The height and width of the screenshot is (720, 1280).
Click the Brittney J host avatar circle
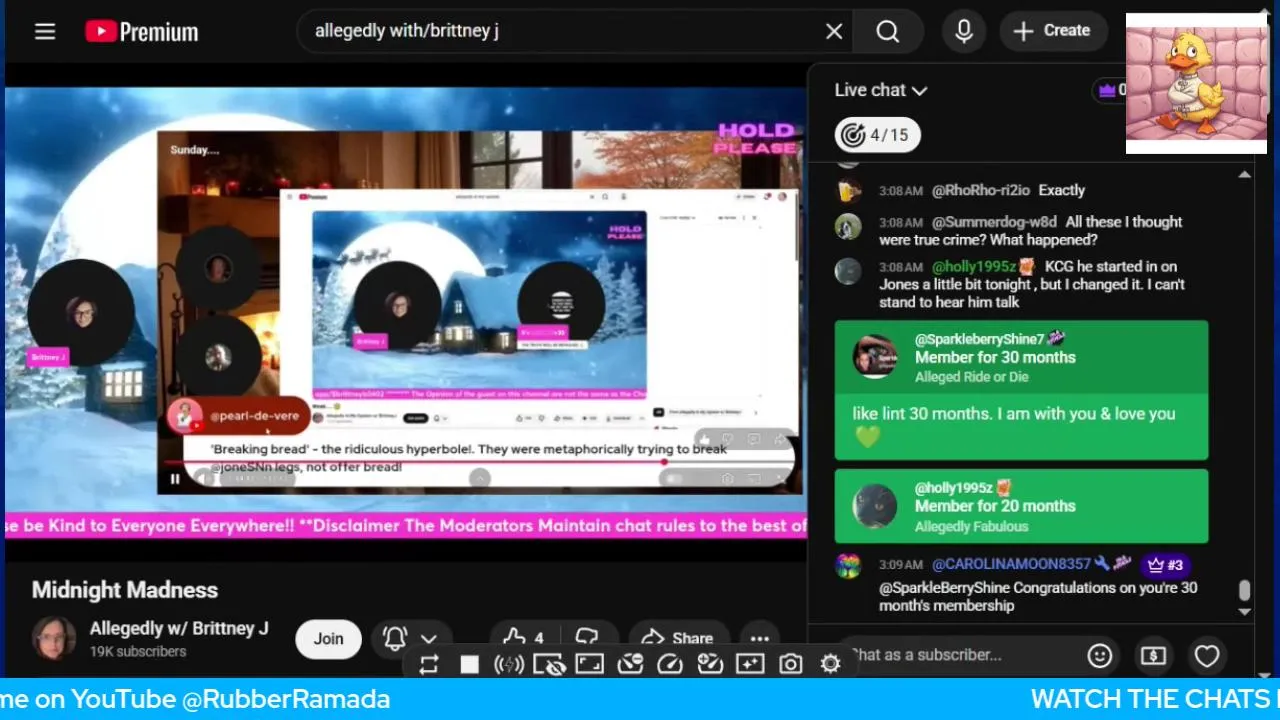coord(80,312)
